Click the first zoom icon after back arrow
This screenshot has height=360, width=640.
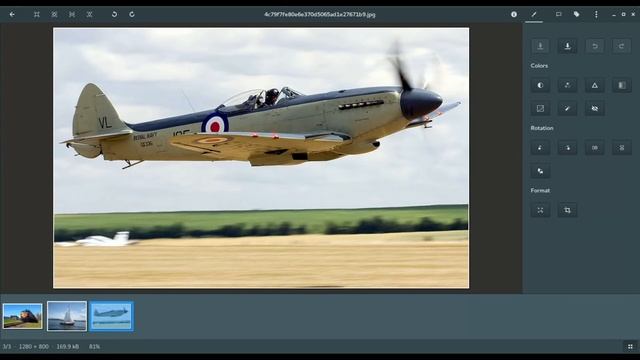point(37,14)
